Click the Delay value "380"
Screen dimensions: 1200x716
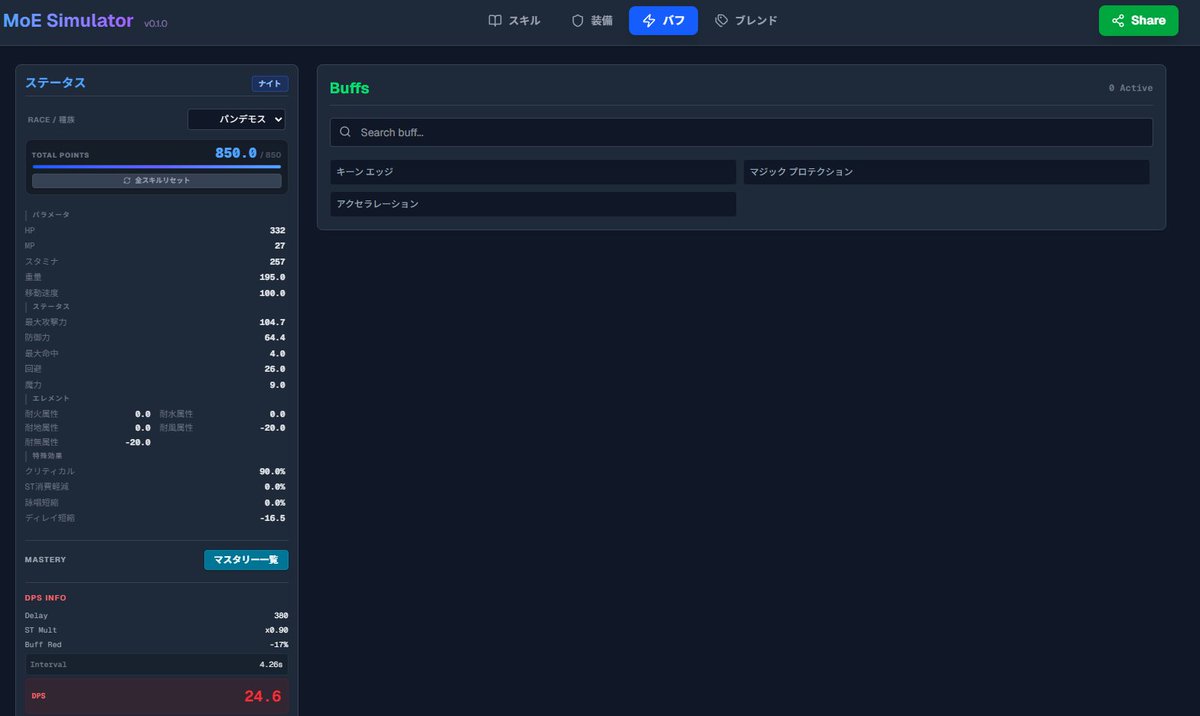click(x=280, y=616)
